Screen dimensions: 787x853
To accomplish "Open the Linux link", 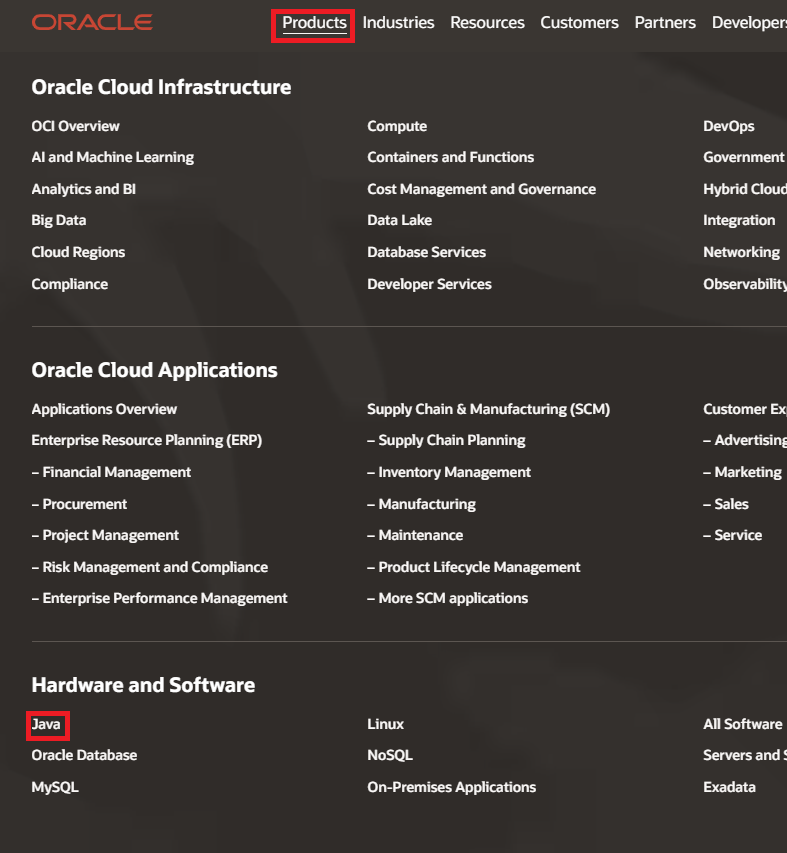I will coord(386,725).
